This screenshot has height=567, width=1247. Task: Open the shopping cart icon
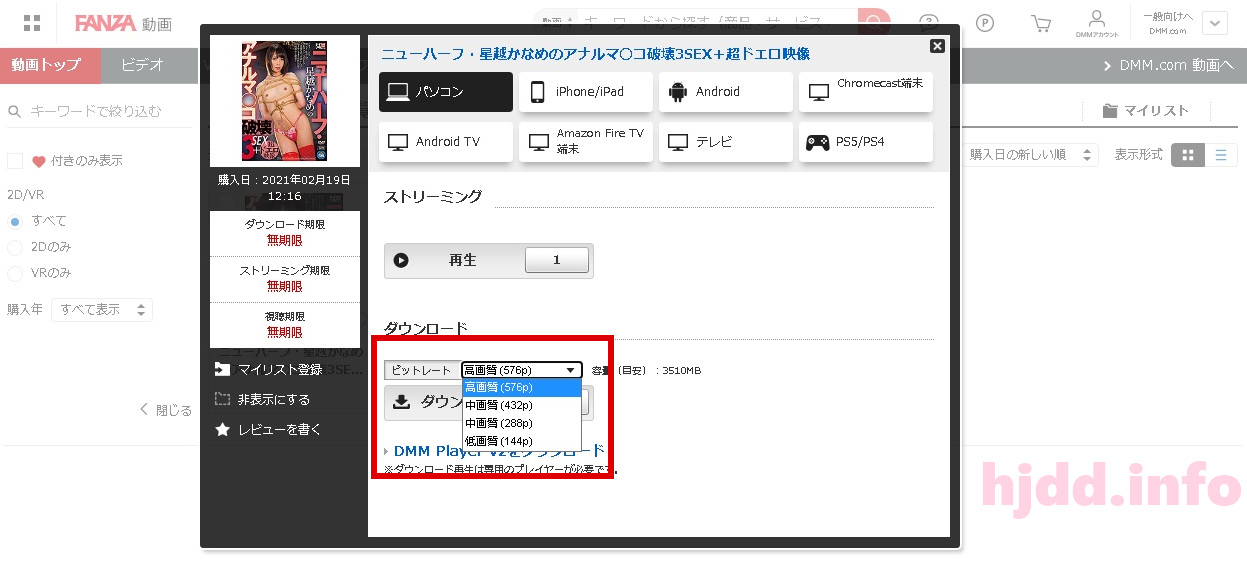coord(1041,23)
